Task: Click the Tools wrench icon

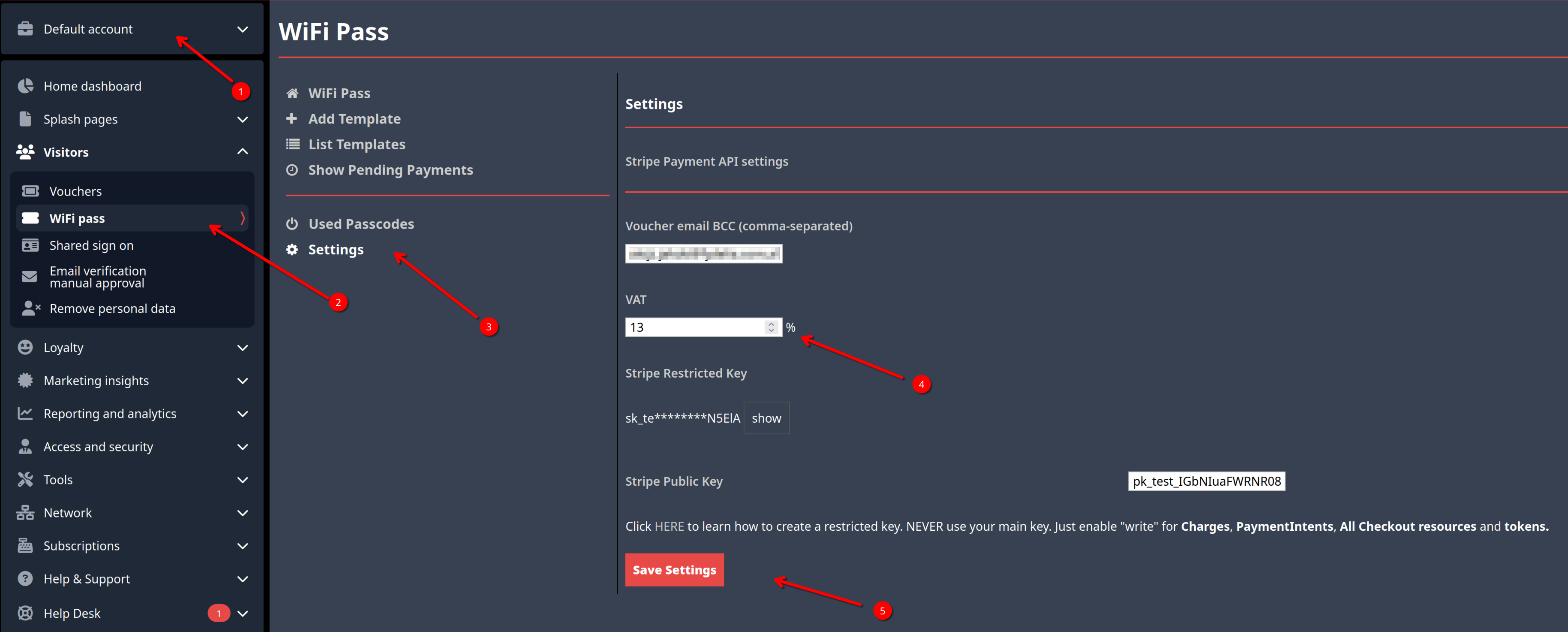Action: pos(26,480)
